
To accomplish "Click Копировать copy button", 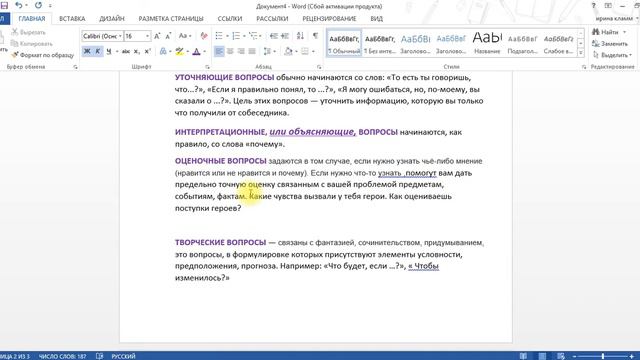I will [x=32, y=43].
